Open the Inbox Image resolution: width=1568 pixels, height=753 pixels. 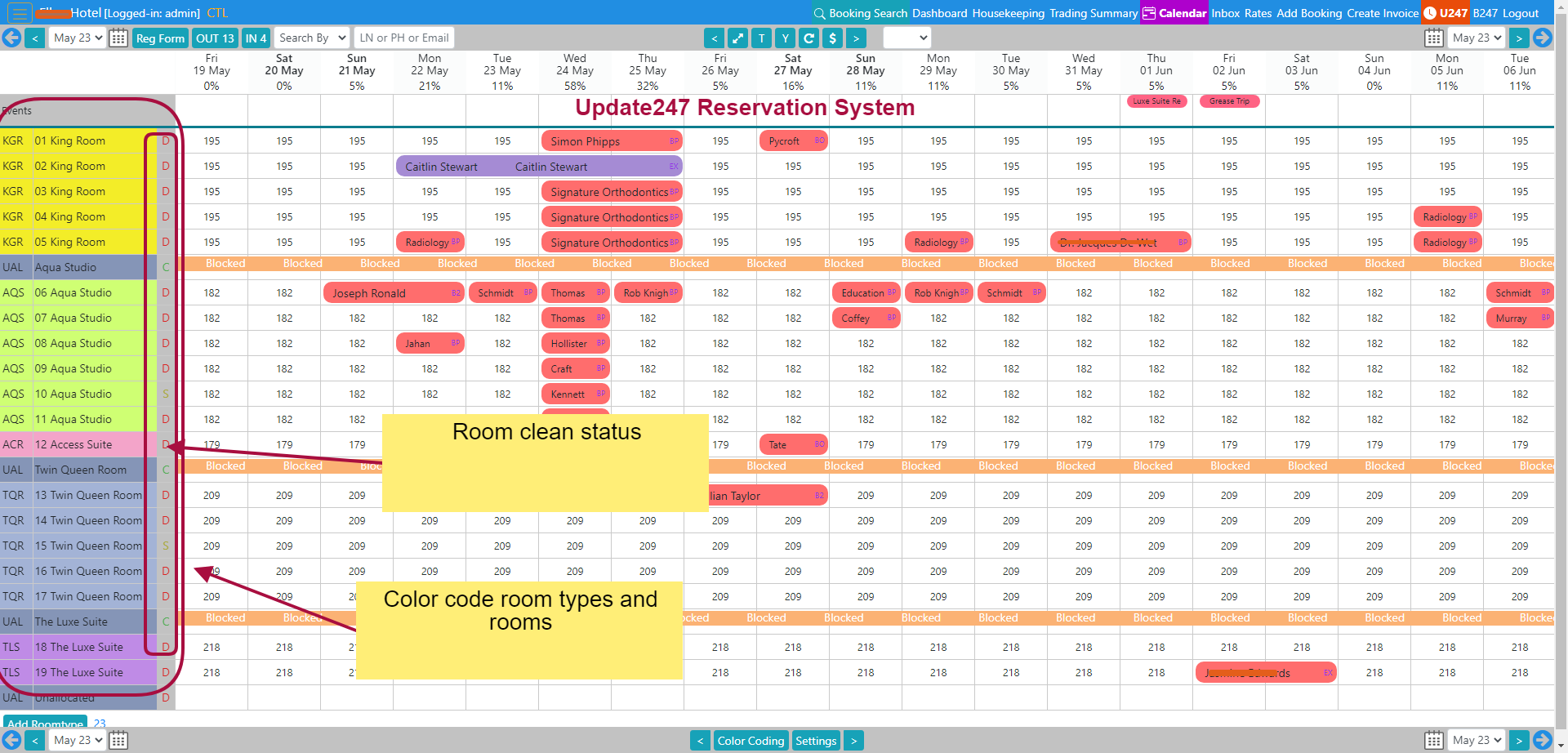[1225, 13]
